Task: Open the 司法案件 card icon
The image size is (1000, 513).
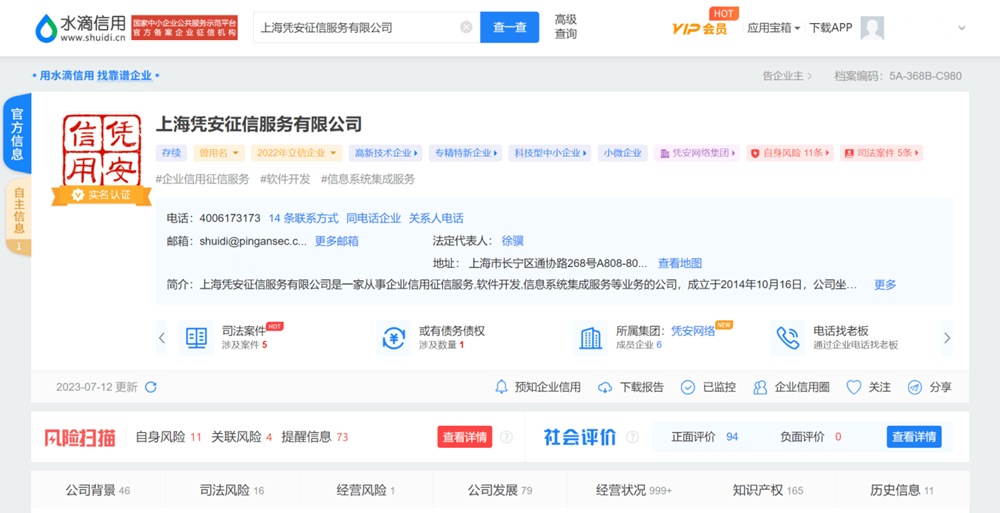Action: pyautogui.click(x=196, y=338)
